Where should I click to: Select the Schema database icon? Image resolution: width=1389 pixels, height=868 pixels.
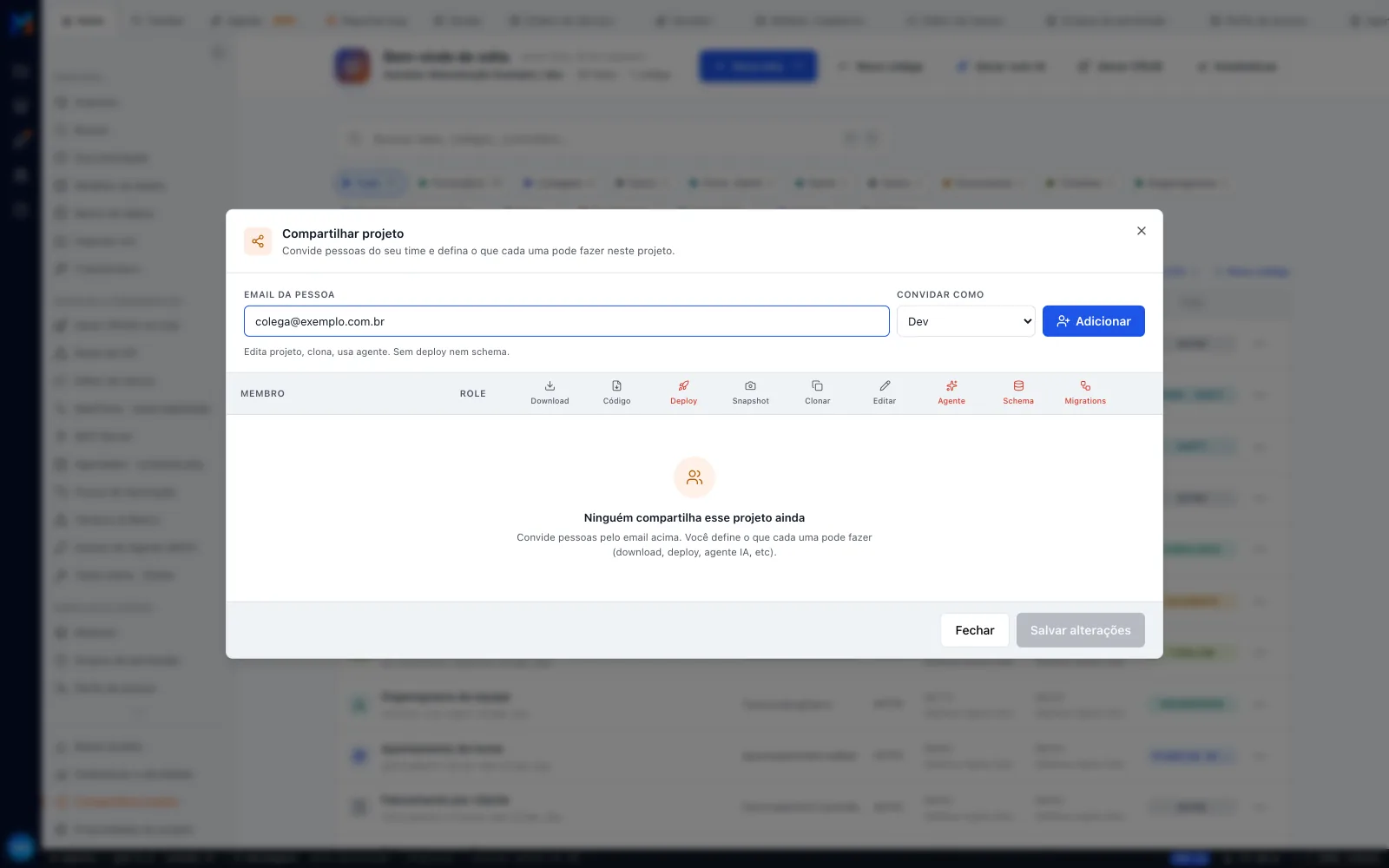(1018, 386)
